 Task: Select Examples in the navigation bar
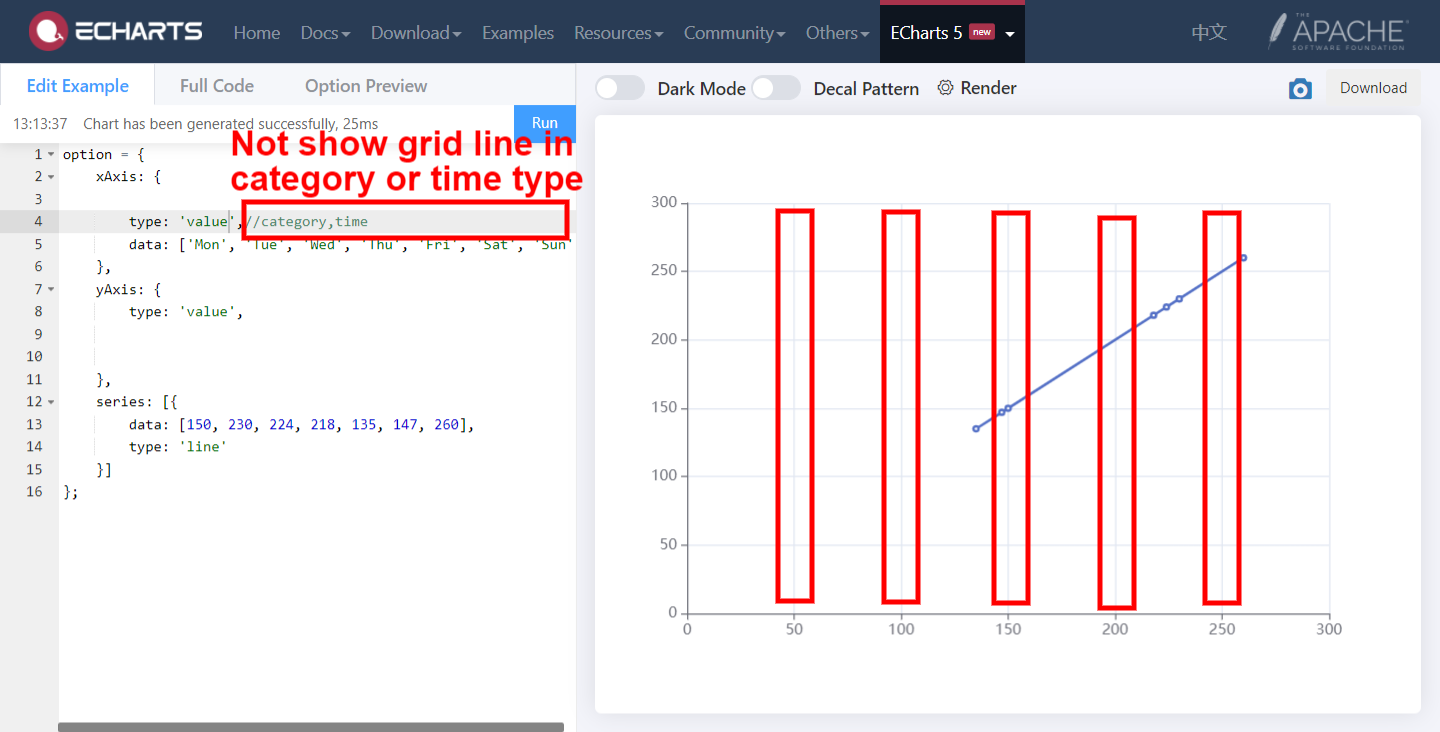[x=517, y=32]
